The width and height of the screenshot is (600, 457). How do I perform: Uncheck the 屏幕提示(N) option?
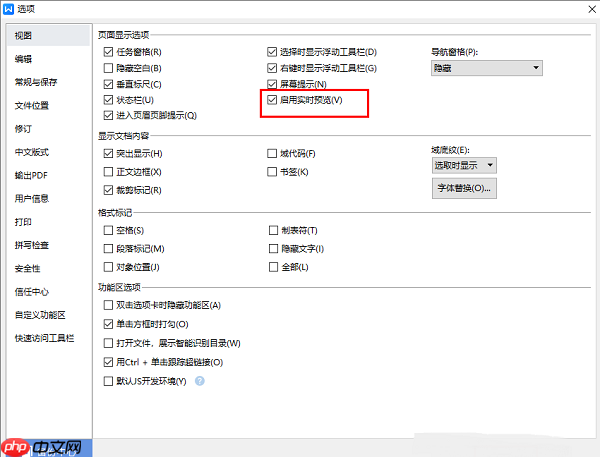tap(272, 84)
